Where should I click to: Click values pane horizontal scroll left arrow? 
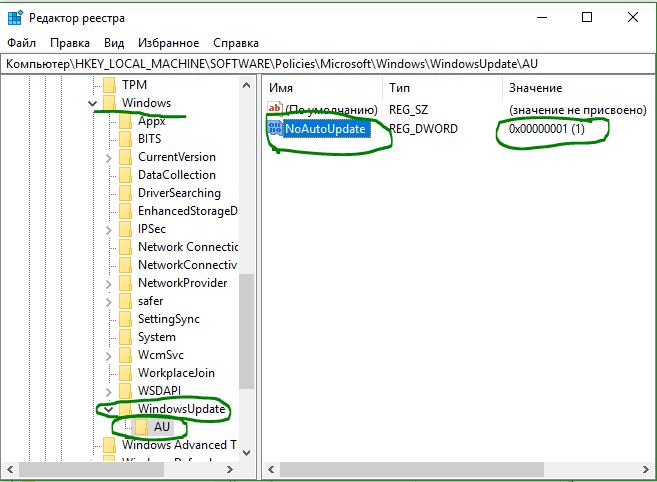pos(271,469)
